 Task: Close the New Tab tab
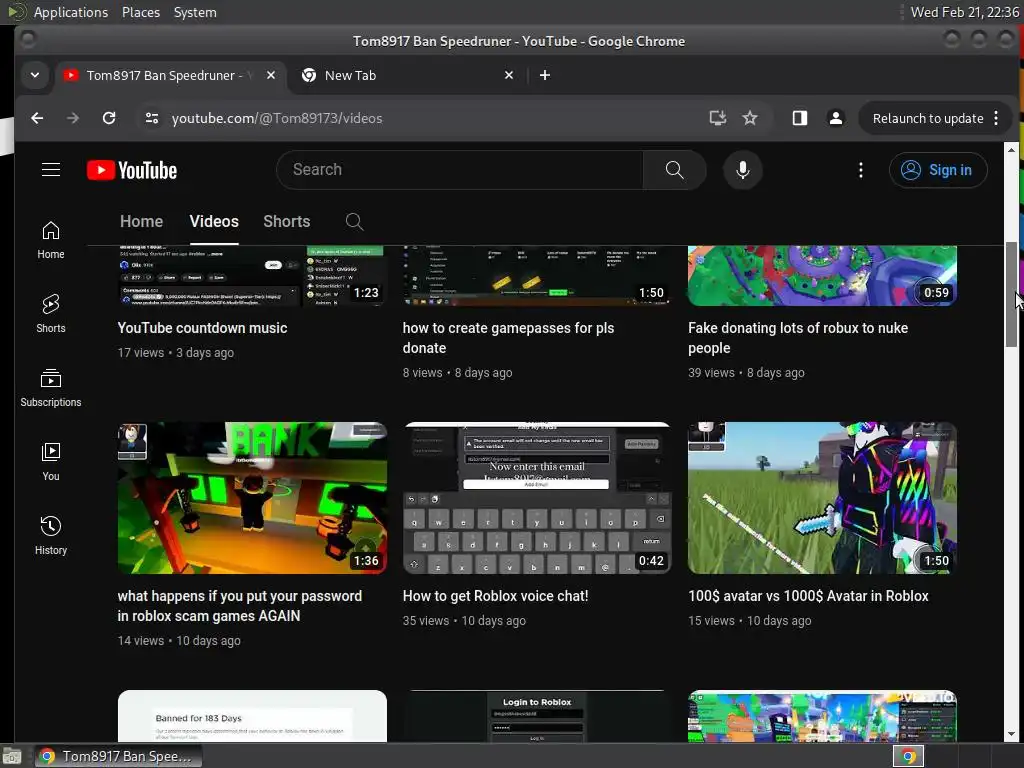coord(509,75)
